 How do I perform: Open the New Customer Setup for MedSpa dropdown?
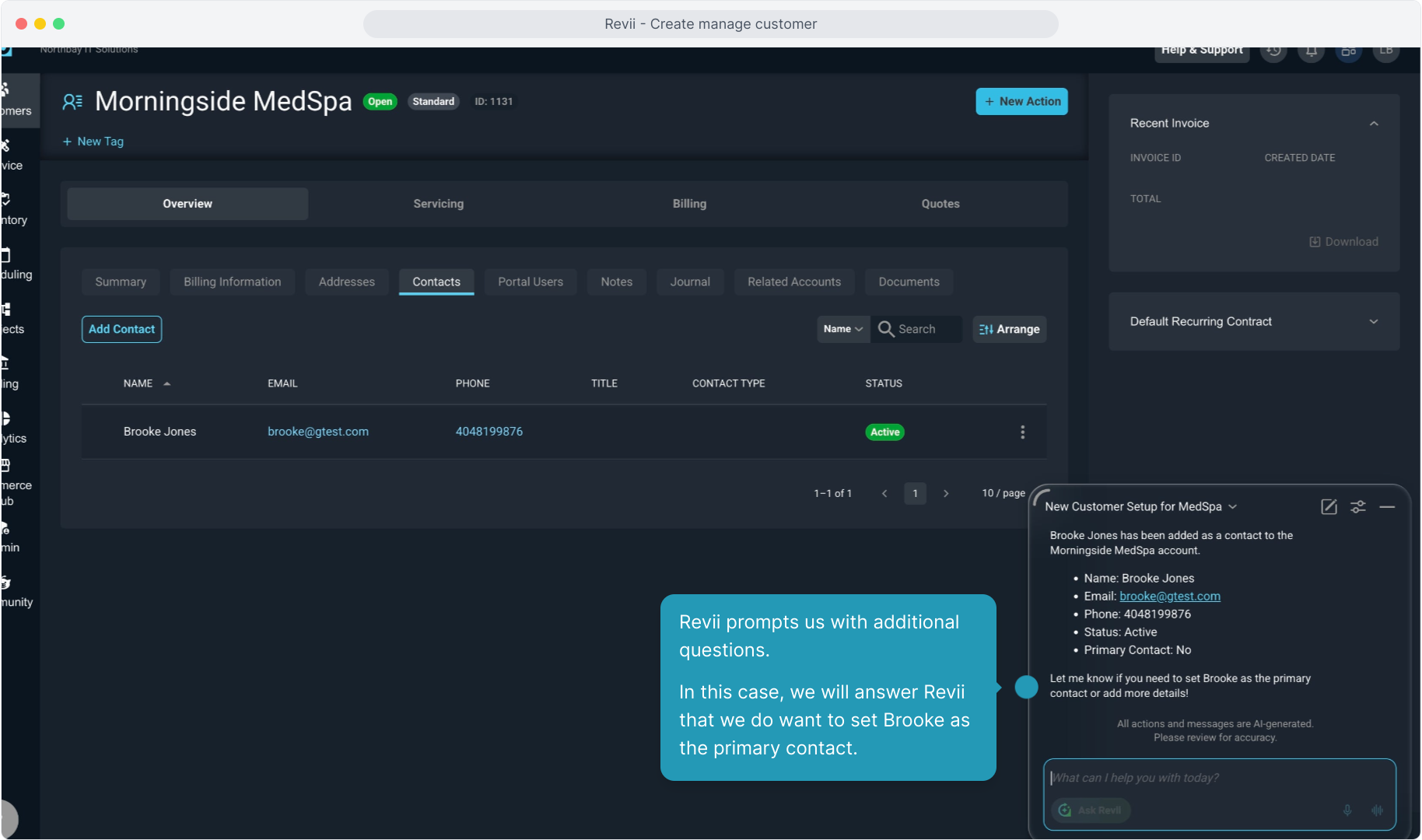click(x=1140, y=506)
